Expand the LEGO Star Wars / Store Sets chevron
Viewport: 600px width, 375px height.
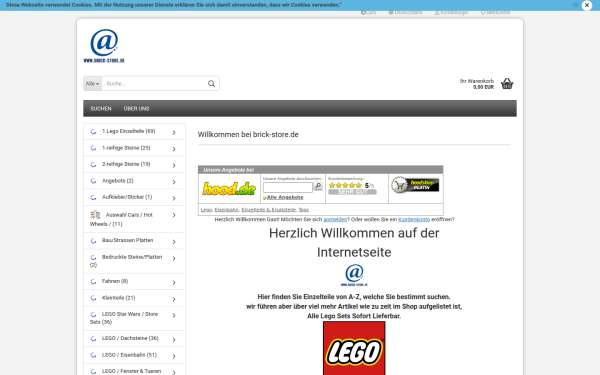click(x=174, y=315)
